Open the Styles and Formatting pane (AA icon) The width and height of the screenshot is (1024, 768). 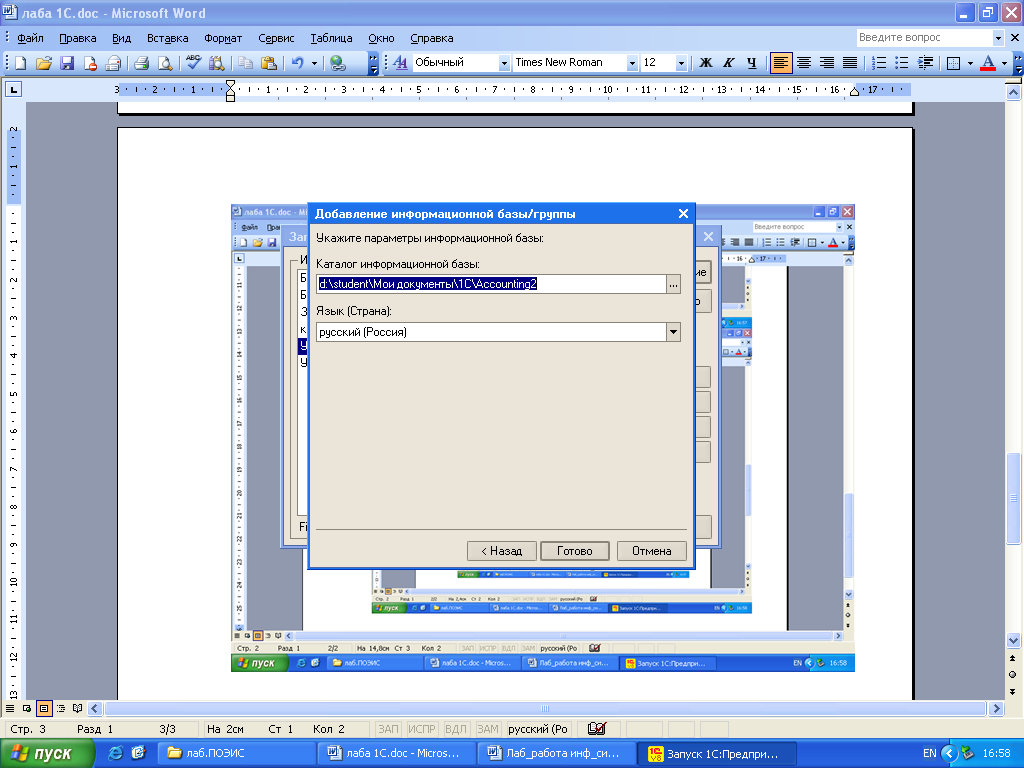click(x=400, y=63)
